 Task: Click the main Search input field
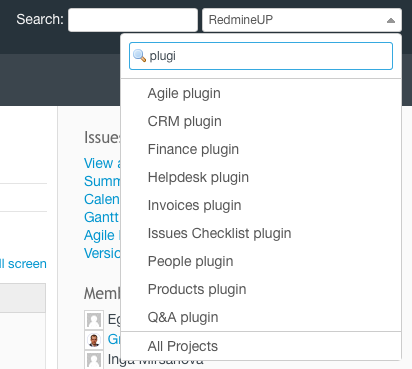(133, 20)
